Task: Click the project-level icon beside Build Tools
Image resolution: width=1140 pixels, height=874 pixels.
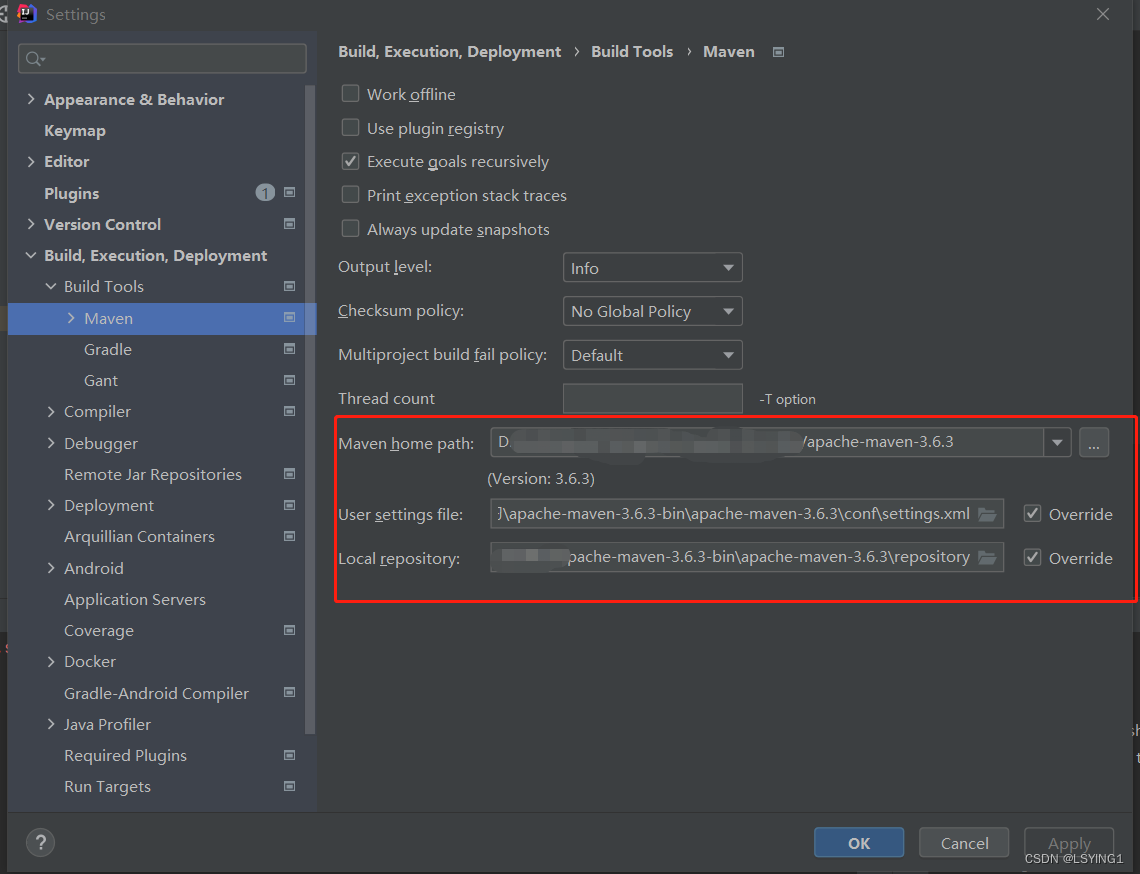Action: [289, 286]
